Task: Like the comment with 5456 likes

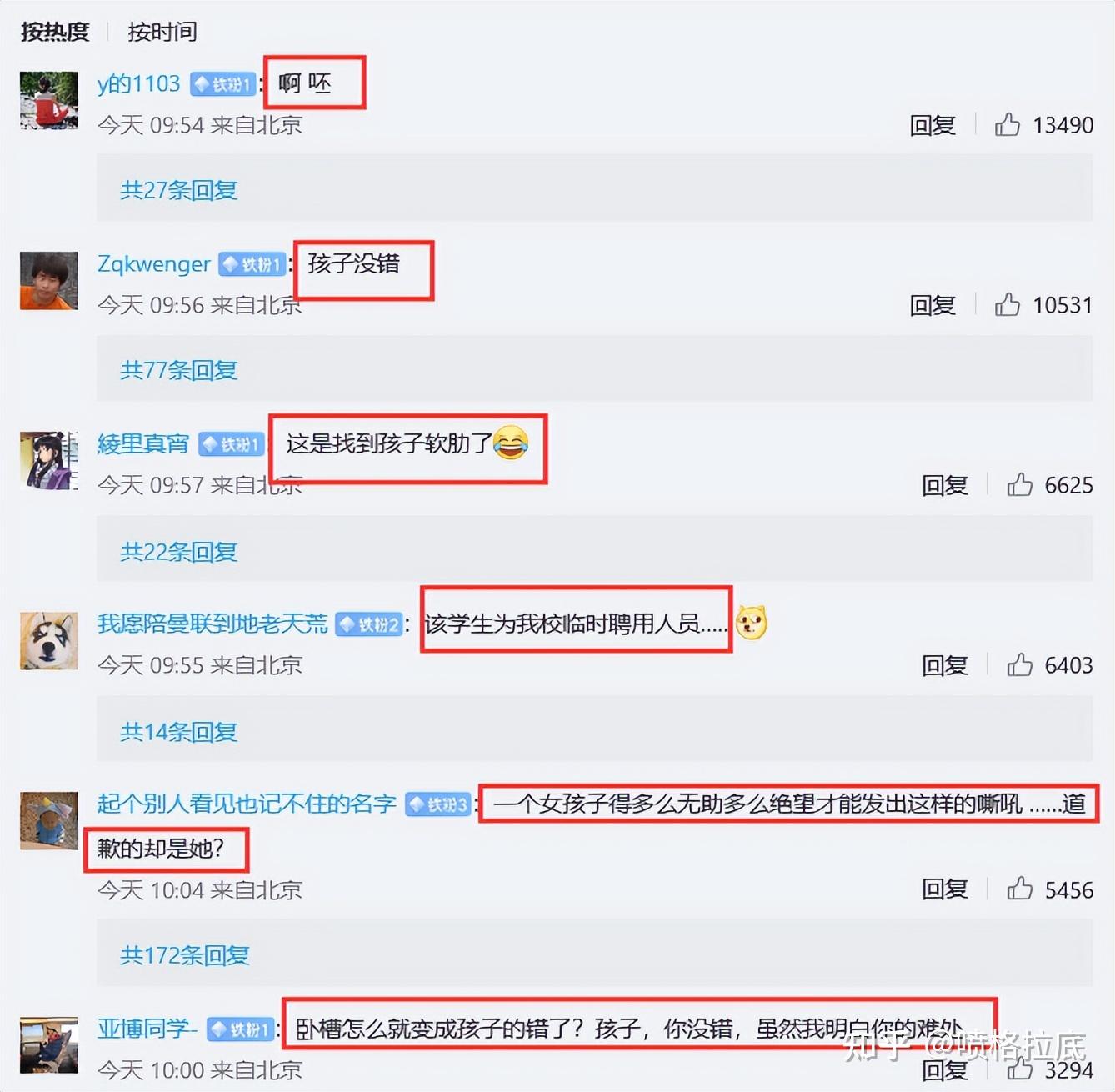Action: [x=1019, y=889]
